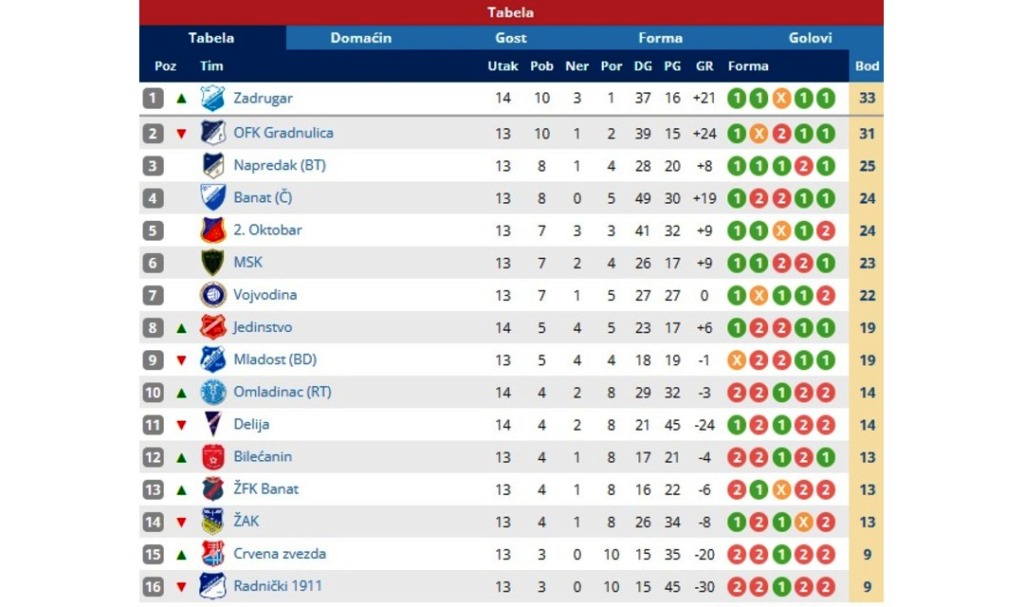The width and height of the screenshot is (1024, 607).
Task: Click the MSK team badge icon
Action: 213,263
